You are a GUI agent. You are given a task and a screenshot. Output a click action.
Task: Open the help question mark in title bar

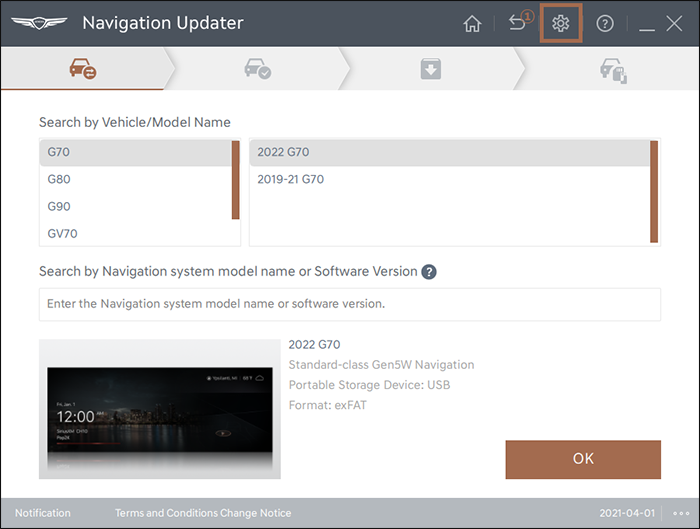click(x=605, y=23)
